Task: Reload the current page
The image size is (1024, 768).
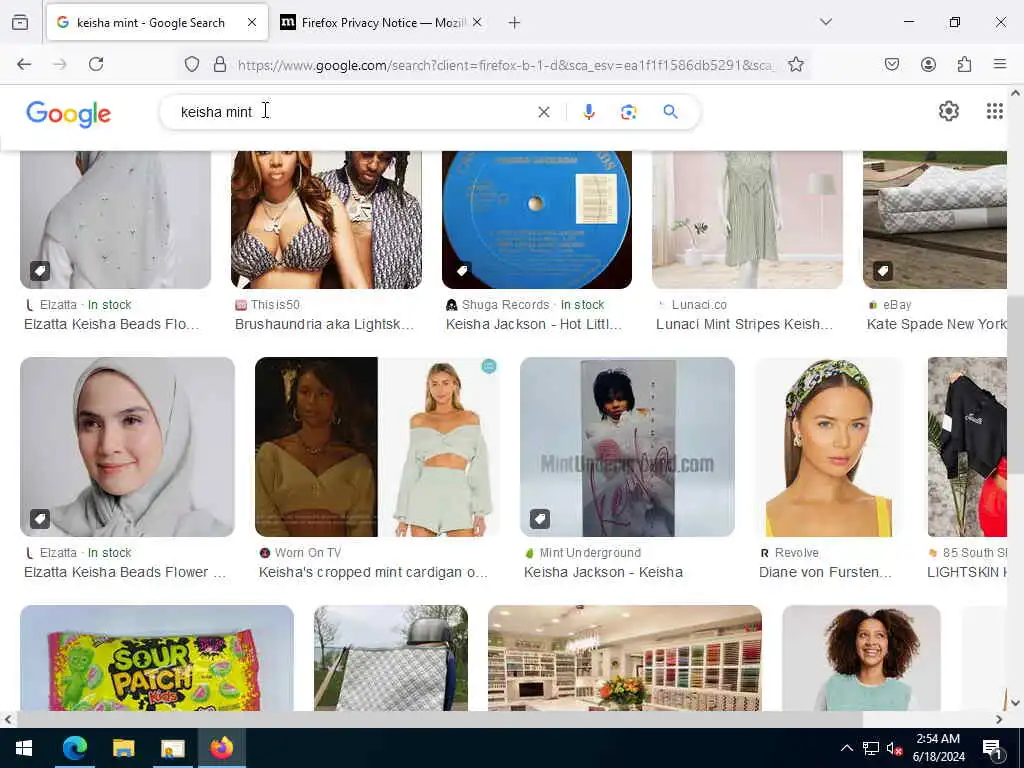Action: 96,64
